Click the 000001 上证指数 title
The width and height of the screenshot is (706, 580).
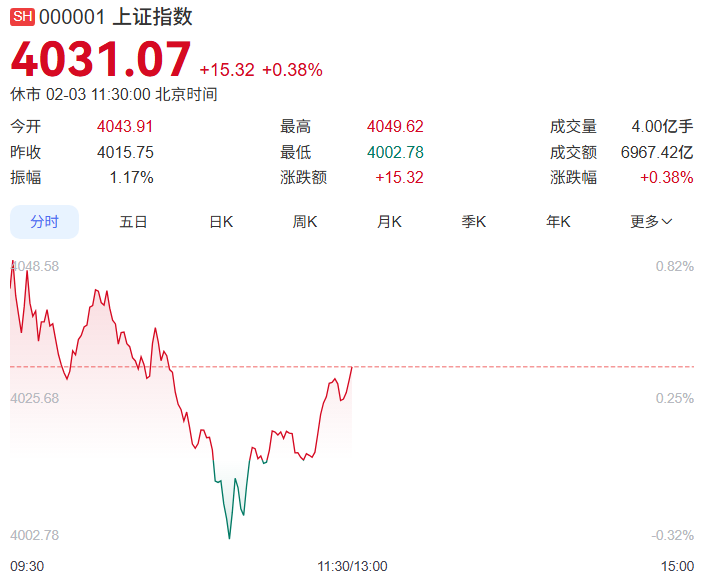(x=116, y=17)
